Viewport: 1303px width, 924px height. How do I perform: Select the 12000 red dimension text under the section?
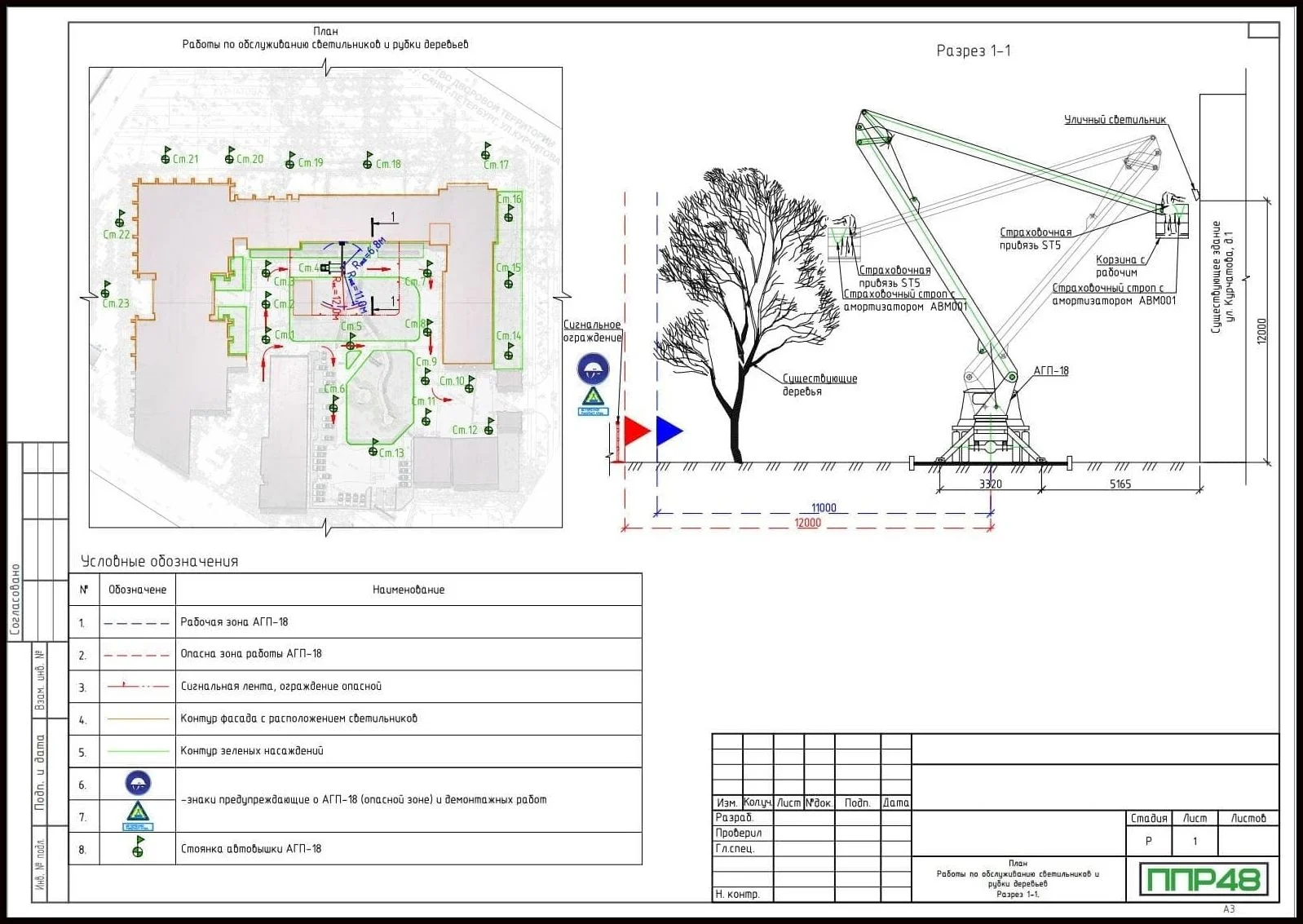tap(807, 523)
